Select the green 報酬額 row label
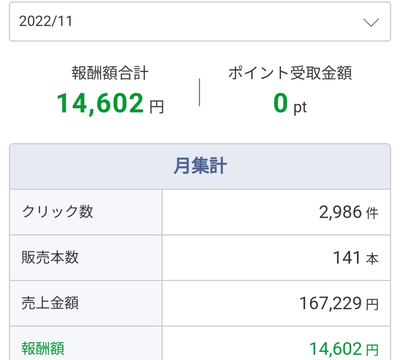The height and width of the screenshot is (360, 400). [43, 348]
